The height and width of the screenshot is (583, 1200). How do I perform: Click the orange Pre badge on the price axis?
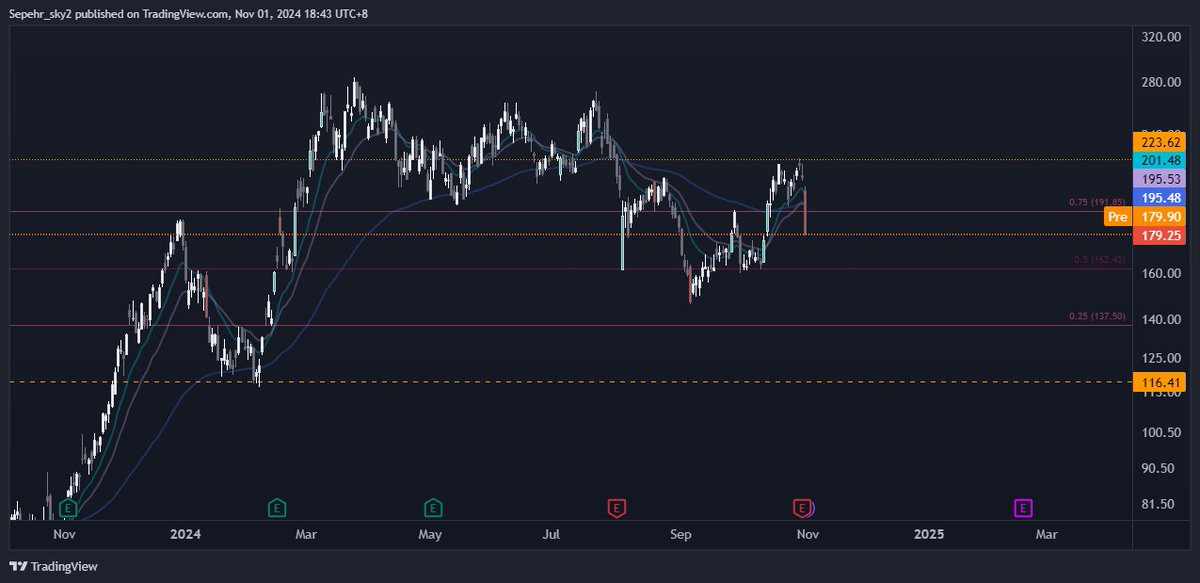click(1116, 217)
